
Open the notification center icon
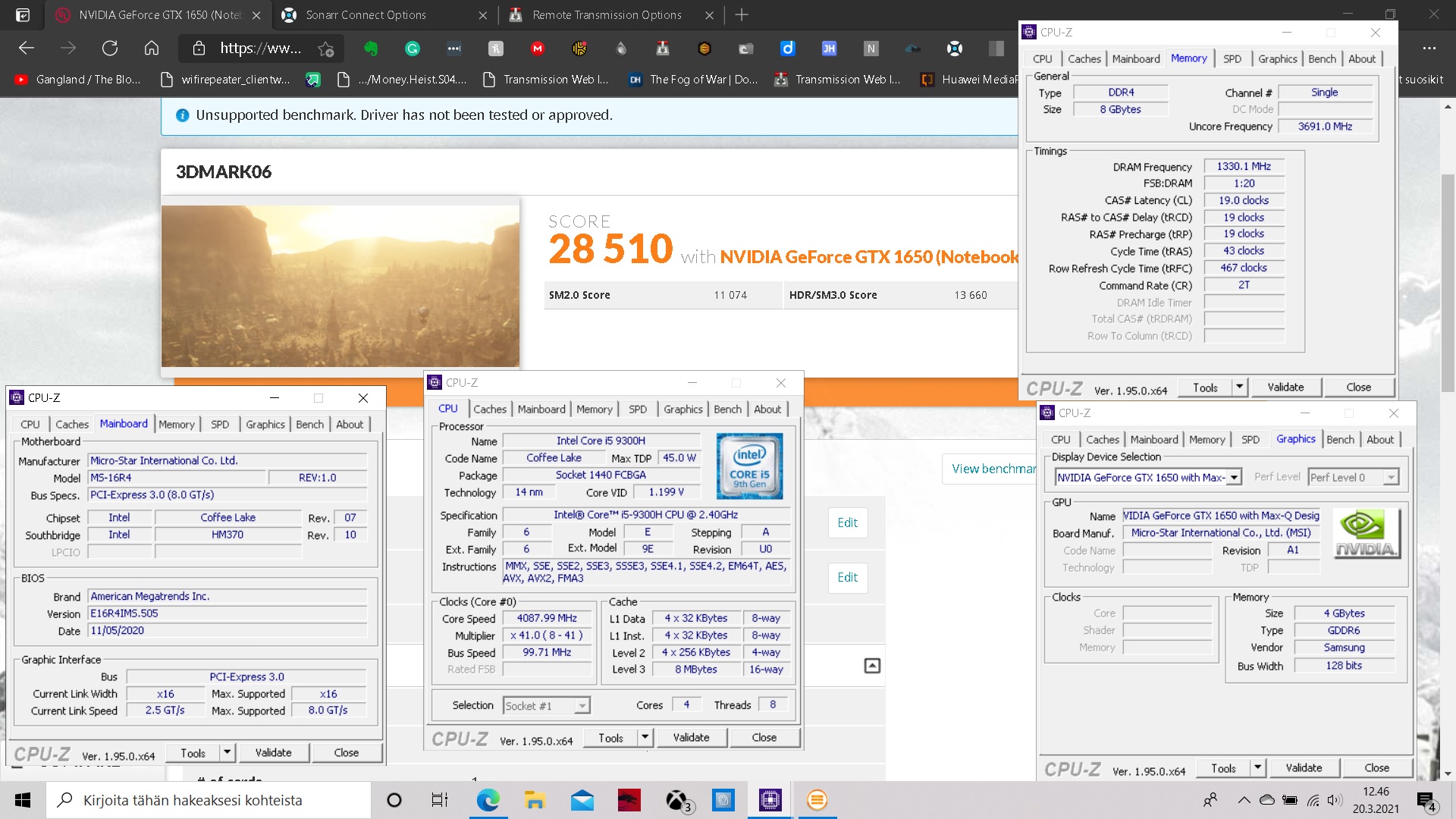(1426, 801)
